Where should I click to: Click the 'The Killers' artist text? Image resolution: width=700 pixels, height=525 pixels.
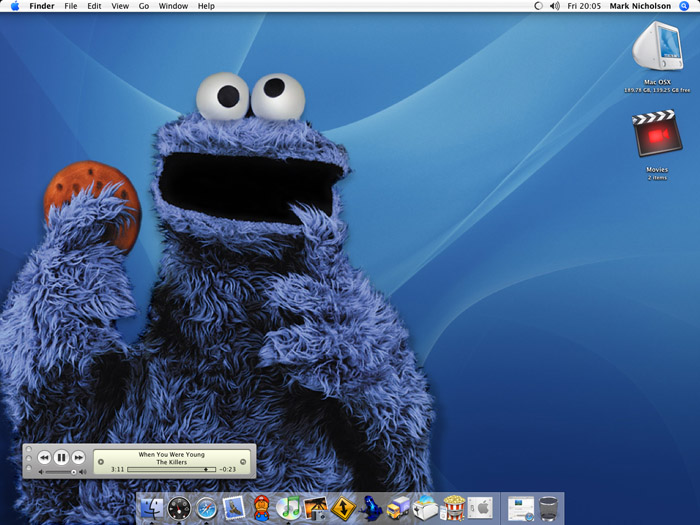coord(171,462)
